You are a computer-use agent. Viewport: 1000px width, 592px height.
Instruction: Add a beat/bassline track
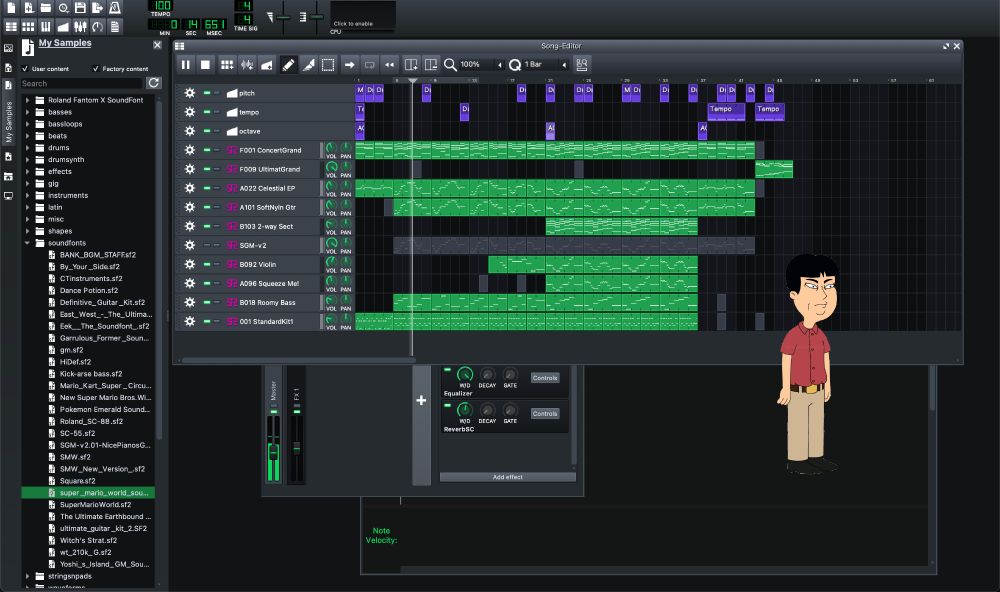227,64
